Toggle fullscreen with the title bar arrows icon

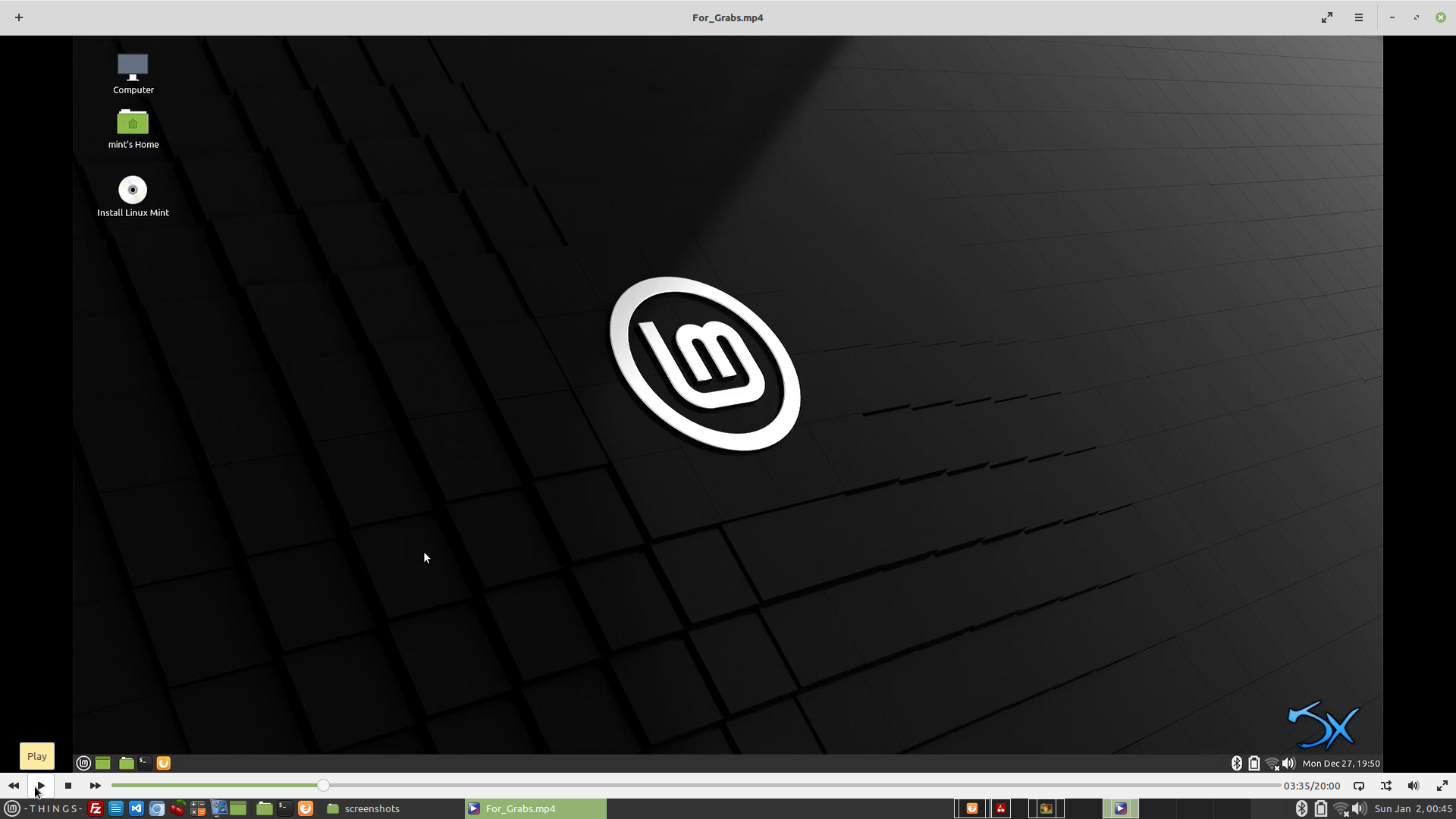1327,17
